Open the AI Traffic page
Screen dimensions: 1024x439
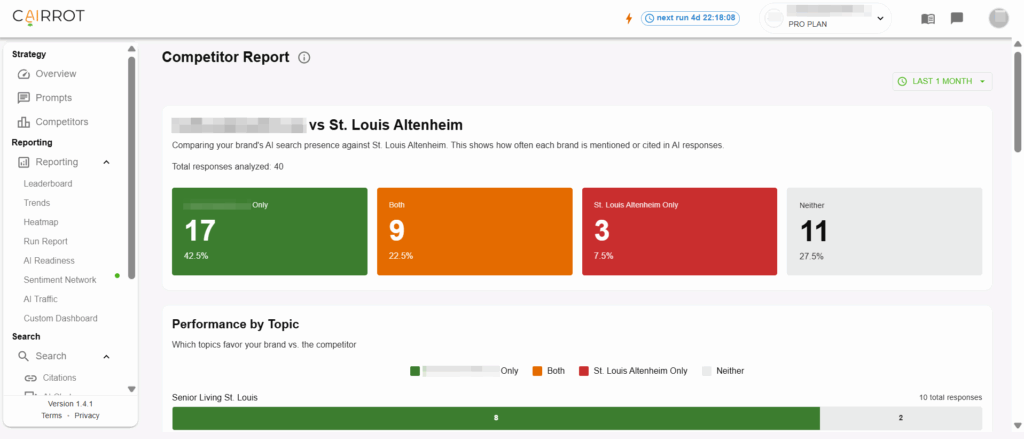pos(40,299)
